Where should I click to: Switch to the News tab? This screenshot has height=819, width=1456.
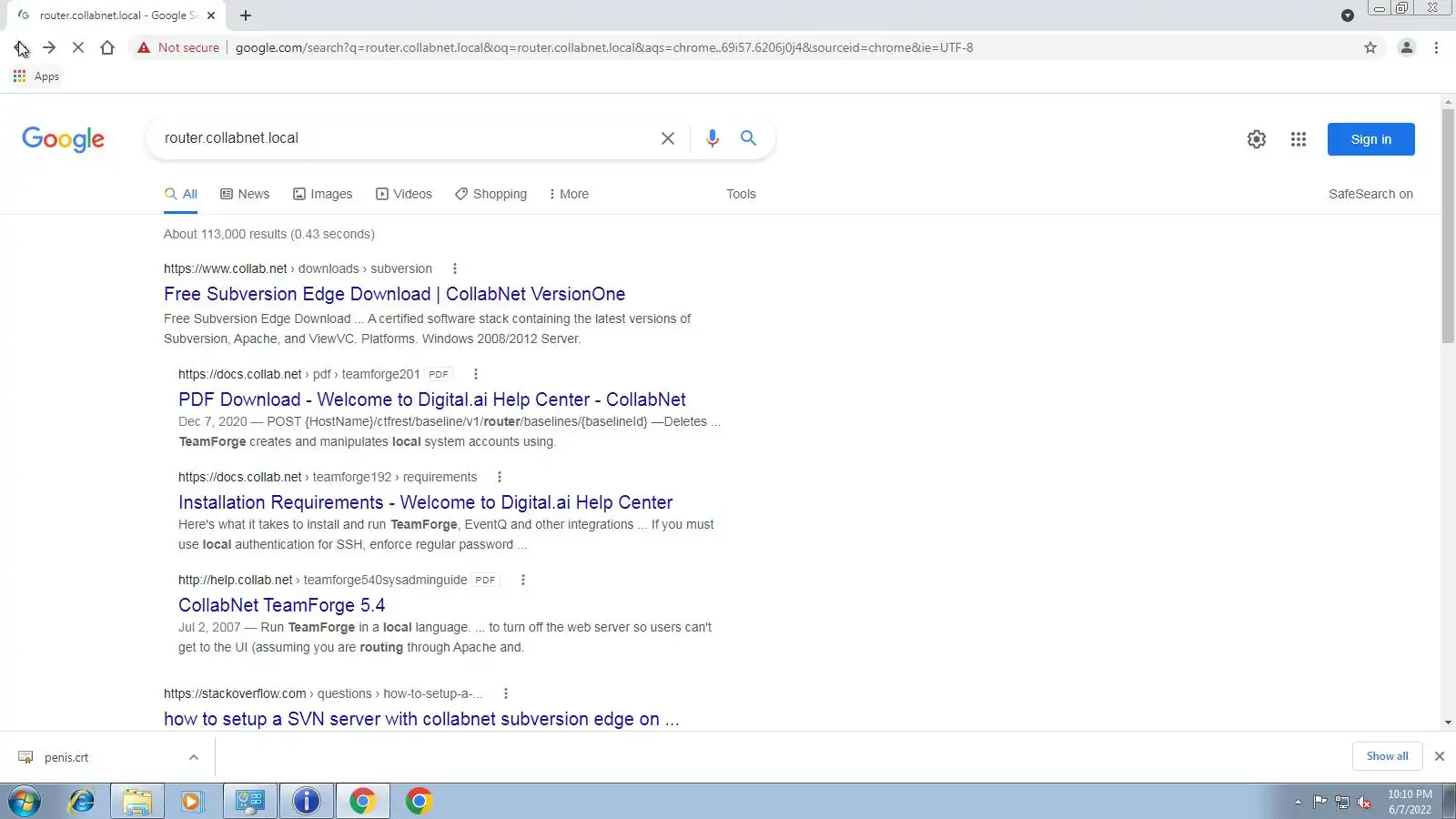click(245, 194)
